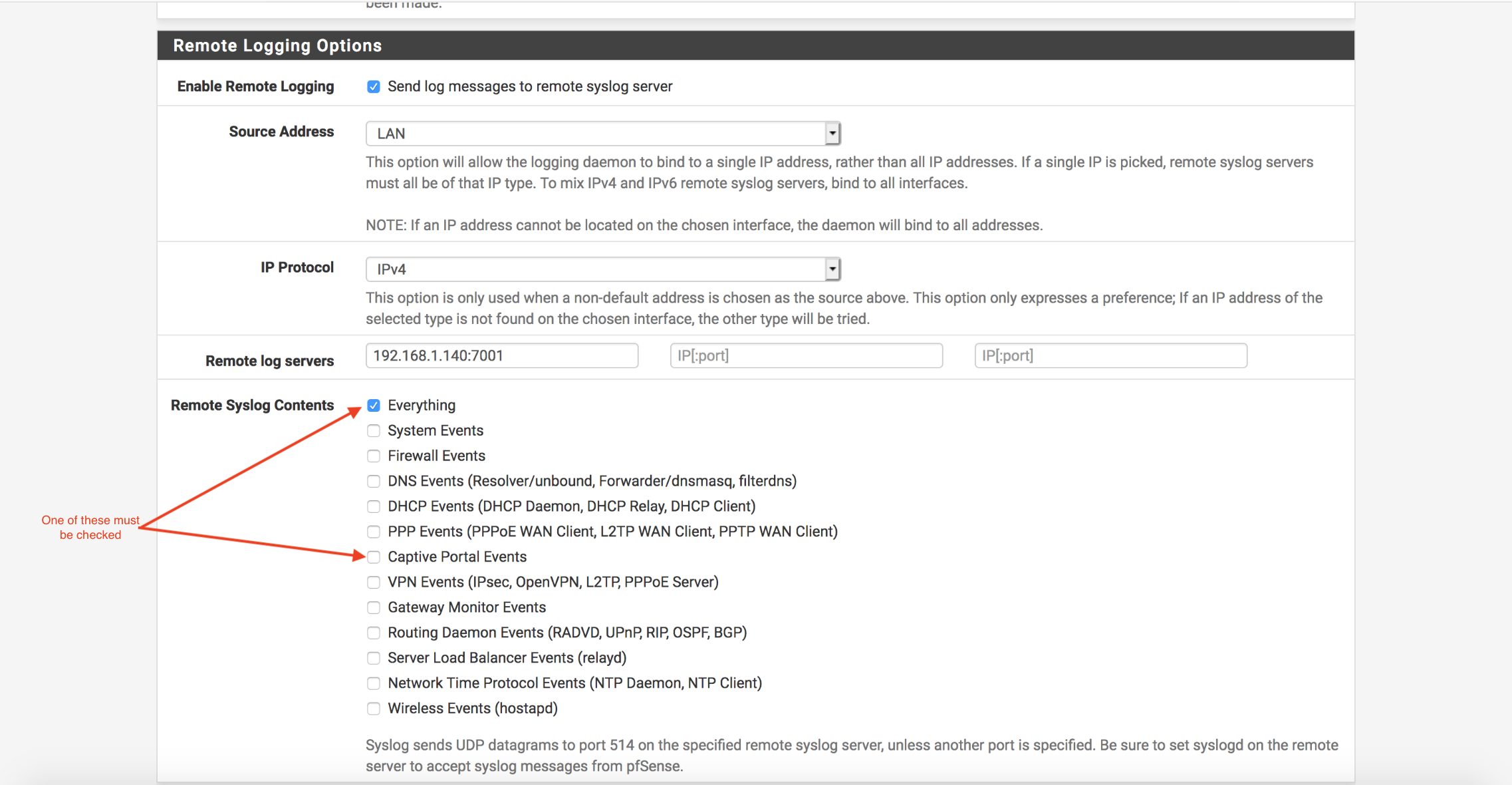The height and width of the screenshot is (785, 1512).
Task: Uncheck Send log messages to remote syslog server
Action: pos(374,86)
